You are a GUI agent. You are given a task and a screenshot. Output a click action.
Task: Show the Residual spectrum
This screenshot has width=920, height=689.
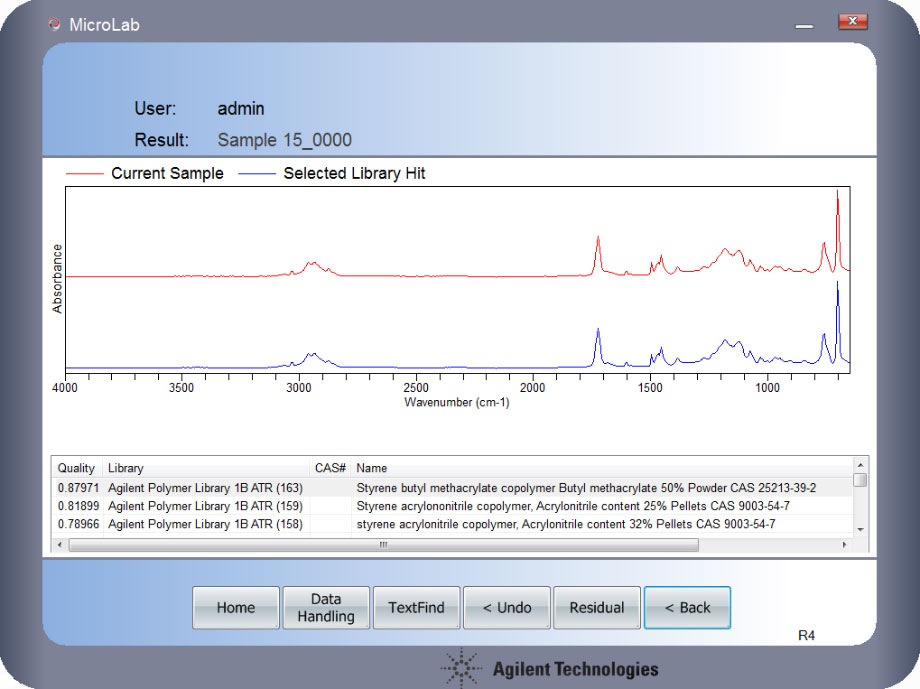pyautogui.click(x=596, y=607)
